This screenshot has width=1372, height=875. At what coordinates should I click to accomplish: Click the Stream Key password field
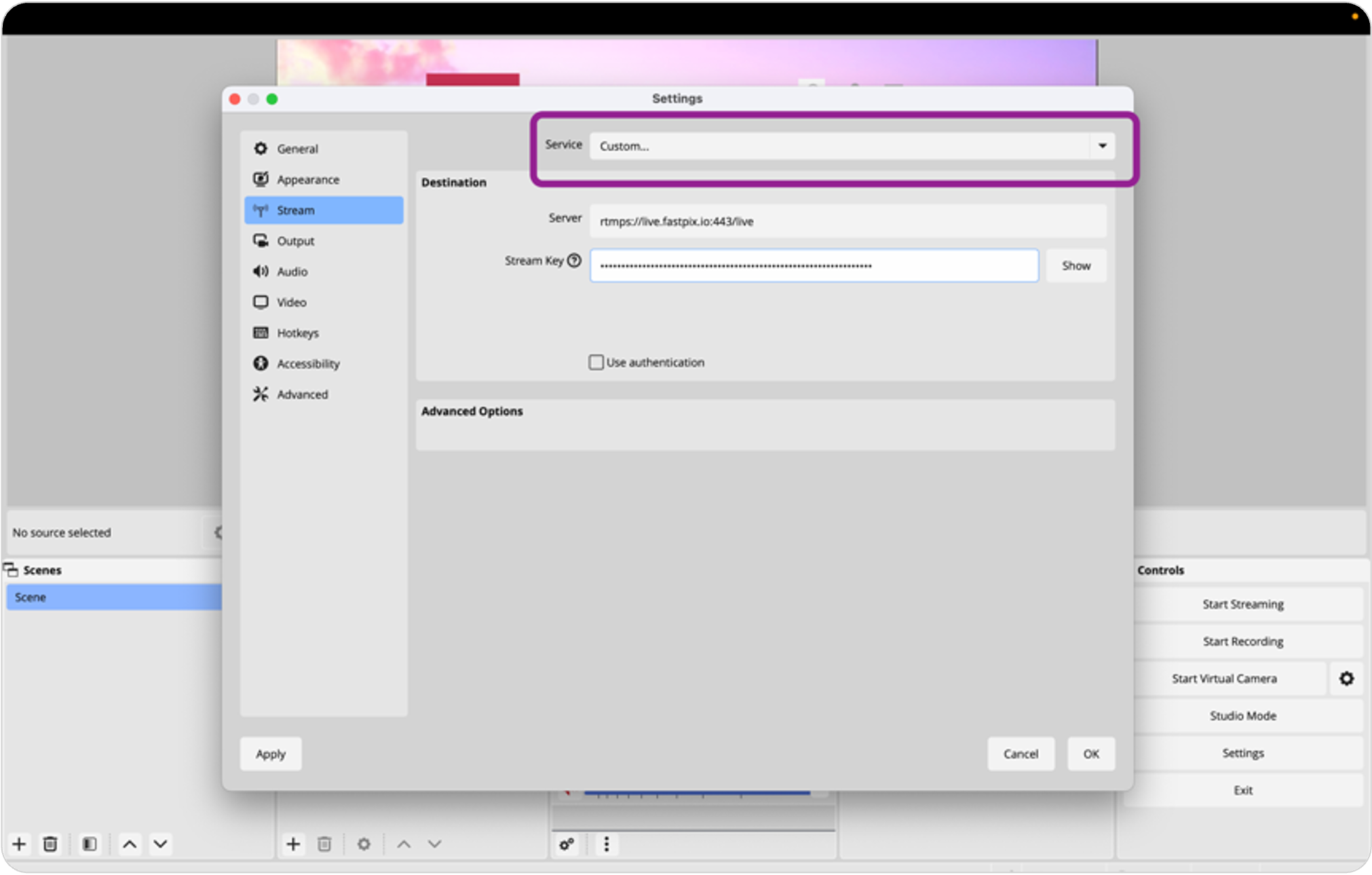click(x=814, y=265)
